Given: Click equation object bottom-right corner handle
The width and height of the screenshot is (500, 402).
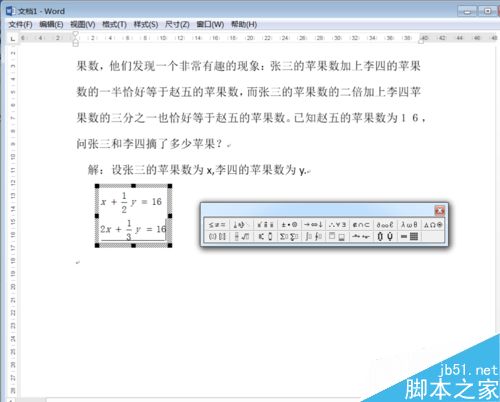Looking at the screenshot, I should (x=170, y=245).
